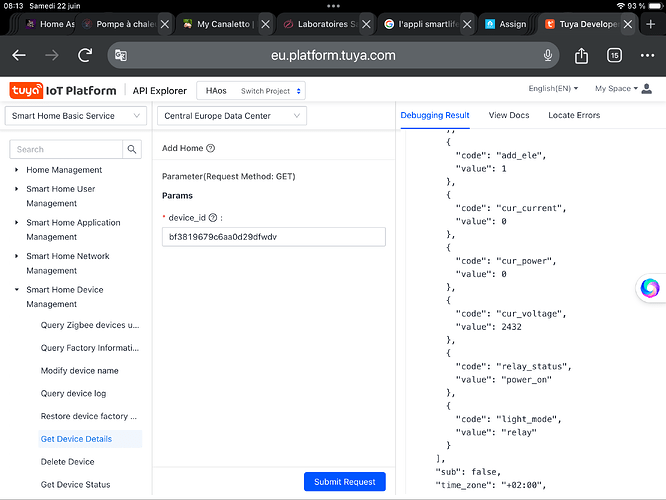Open the tab overview showing 15 tabs

coord(614,55)
